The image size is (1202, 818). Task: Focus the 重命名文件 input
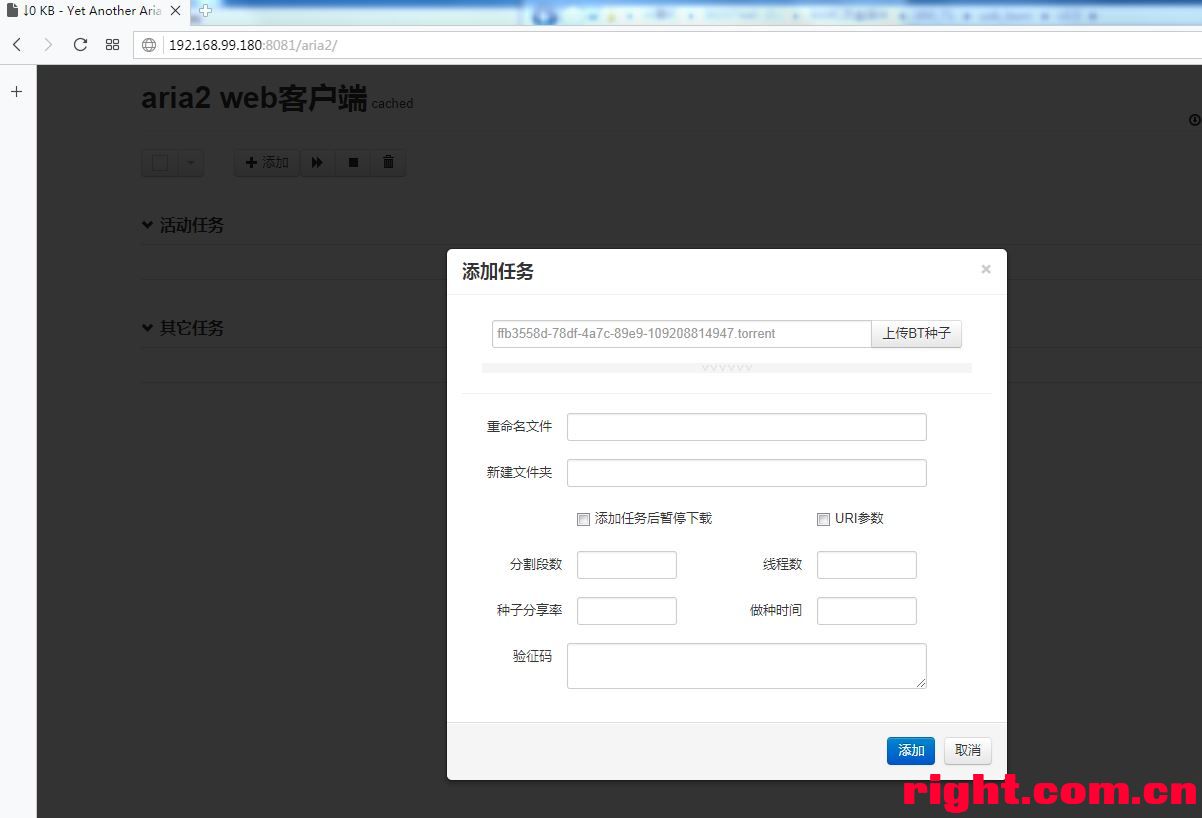click(x=747, y=427)
